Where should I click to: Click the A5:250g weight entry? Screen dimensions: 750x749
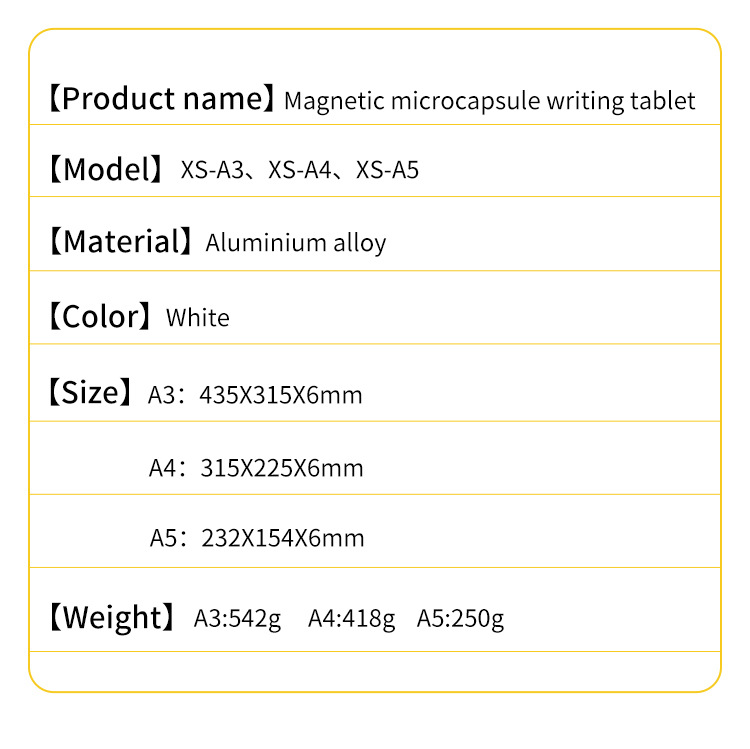[x=460, y=619]
